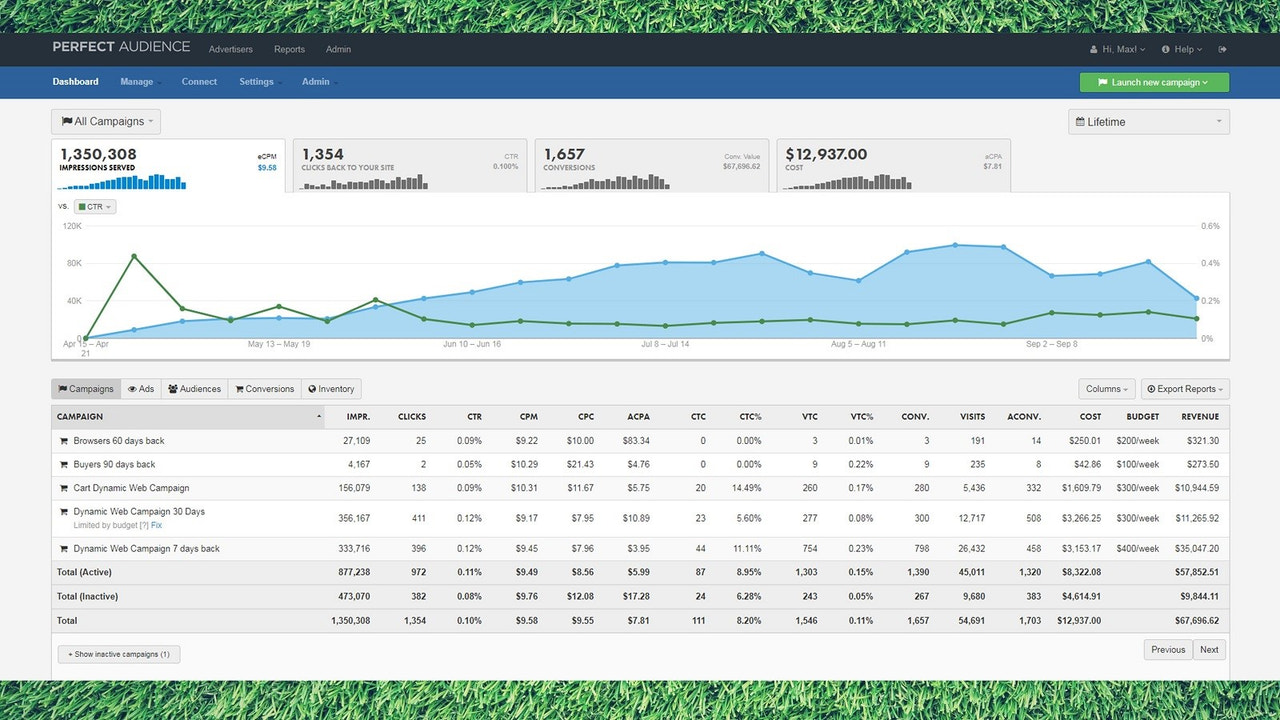Expand the Lifetime date range selector
The image size is (1280, 720).
click(x=1148, y=121)
